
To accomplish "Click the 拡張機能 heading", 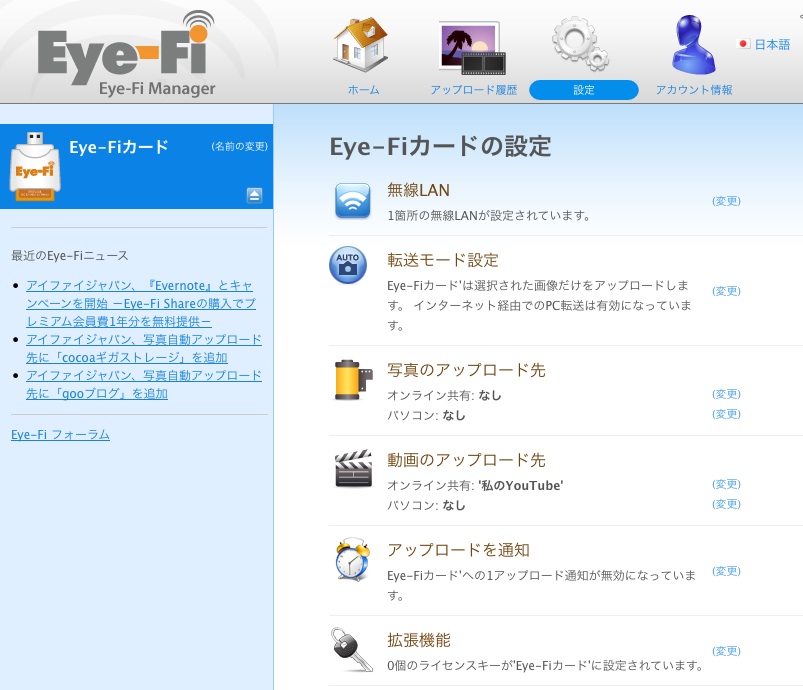I will tap(419, 640).
